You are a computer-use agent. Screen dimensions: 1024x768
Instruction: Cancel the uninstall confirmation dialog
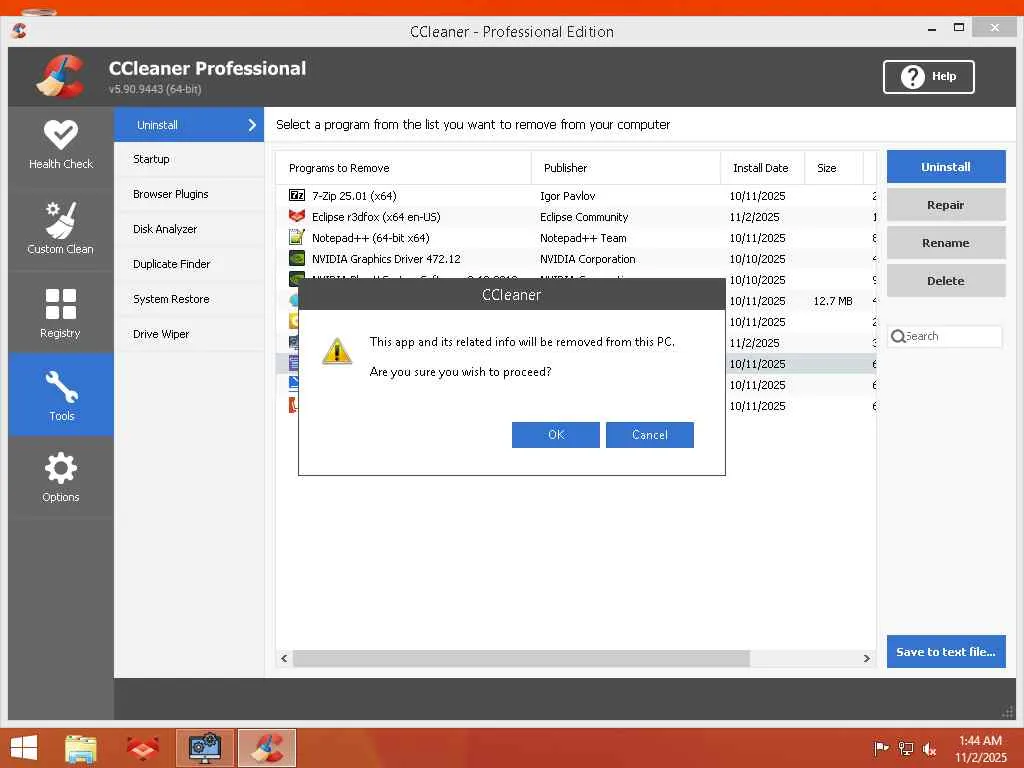(650, 435)
